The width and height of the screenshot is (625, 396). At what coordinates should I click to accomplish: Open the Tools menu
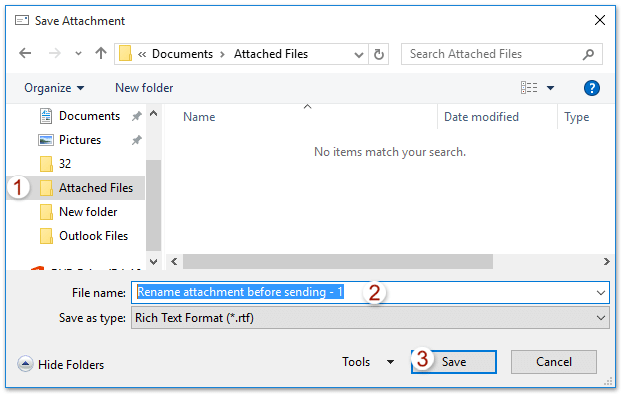click(368, 362)
